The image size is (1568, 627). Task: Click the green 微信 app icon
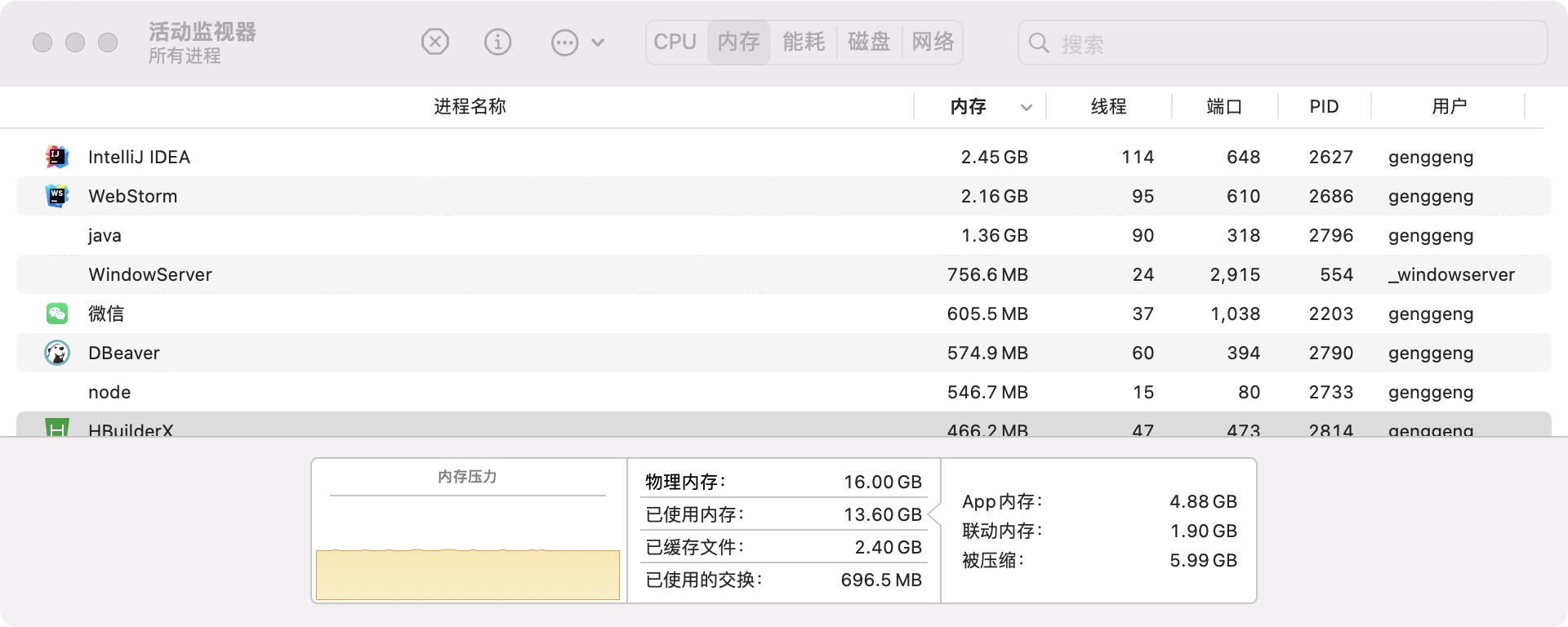click(x=57, y=313)
